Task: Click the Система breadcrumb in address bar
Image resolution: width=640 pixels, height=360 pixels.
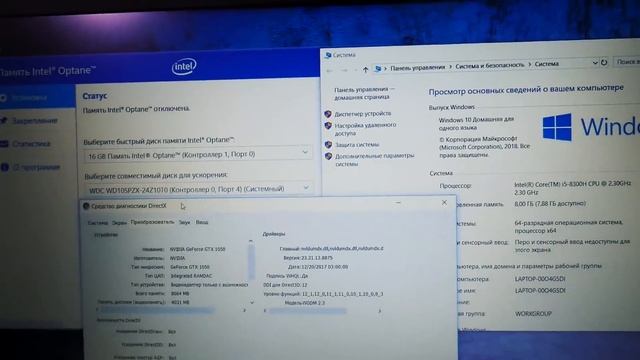Action: point(547,64)
